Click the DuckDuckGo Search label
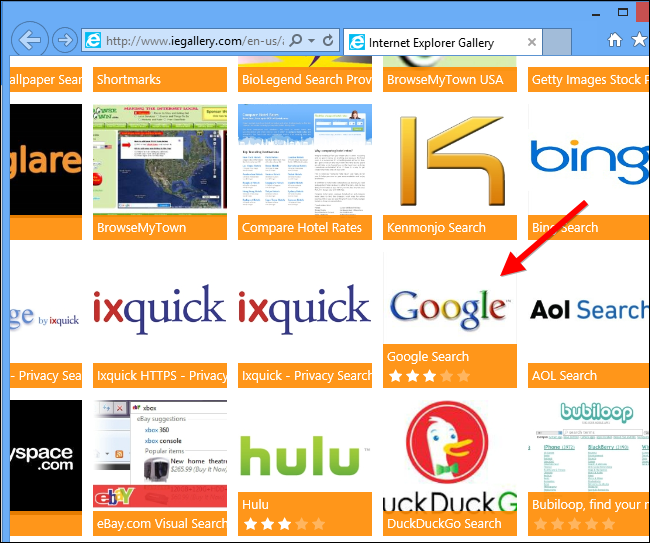Screen dimensions: 650x543 pos(444,524)
